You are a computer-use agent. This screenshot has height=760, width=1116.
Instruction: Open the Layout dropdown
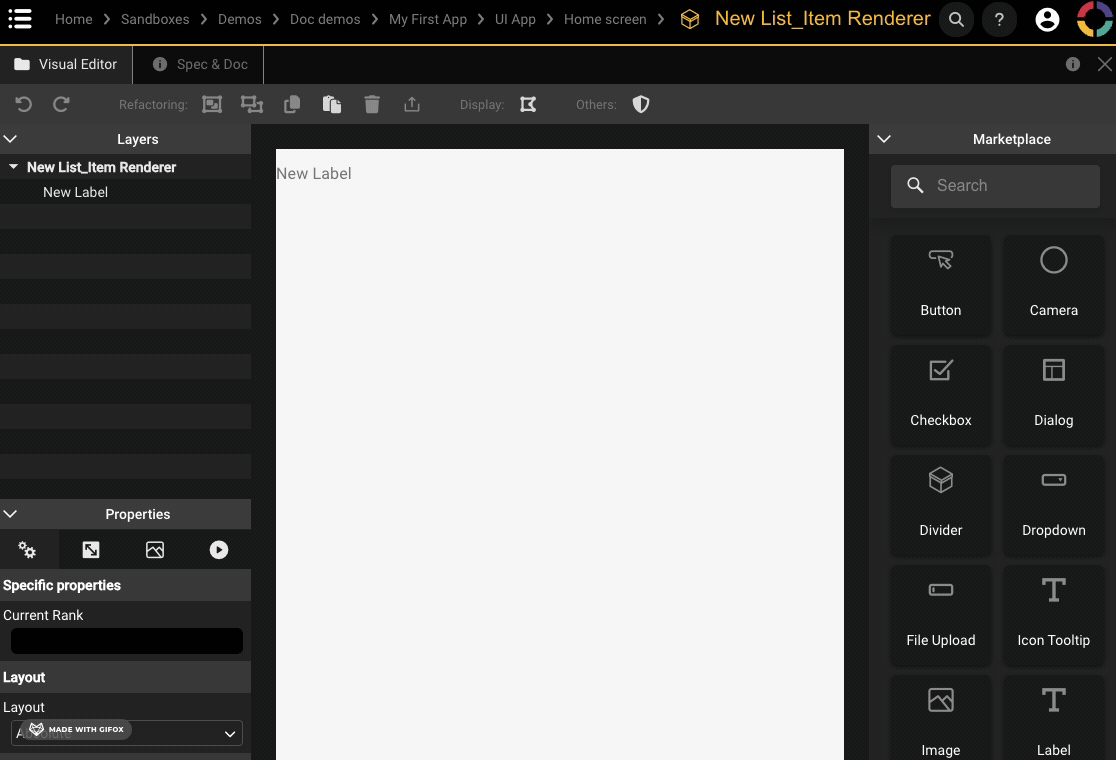(127, 733)
